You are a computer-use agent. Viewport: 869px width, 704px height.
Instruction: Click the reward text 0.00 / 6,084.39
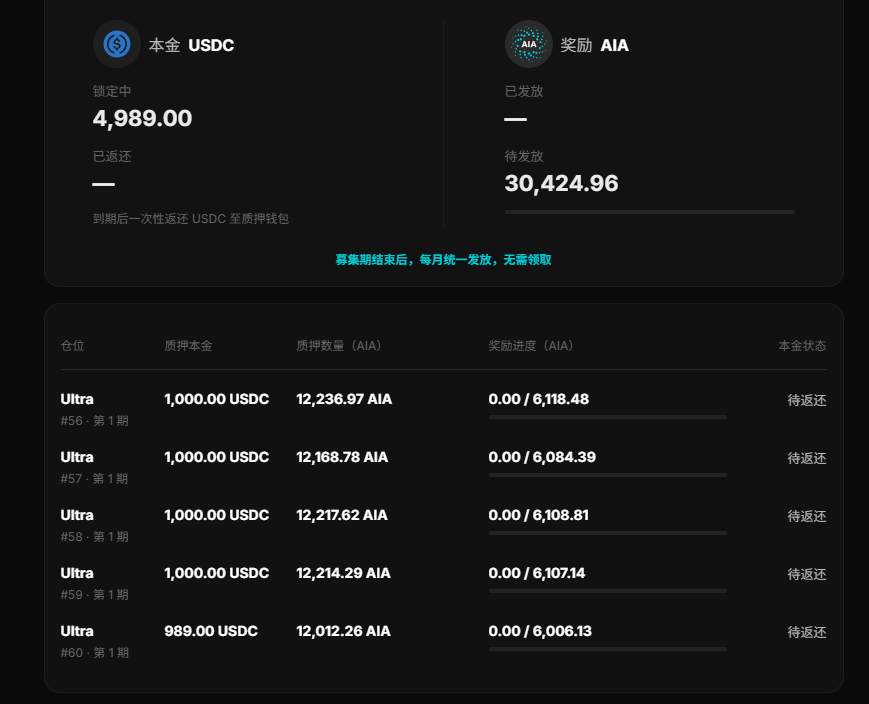[x=542, y=457]
